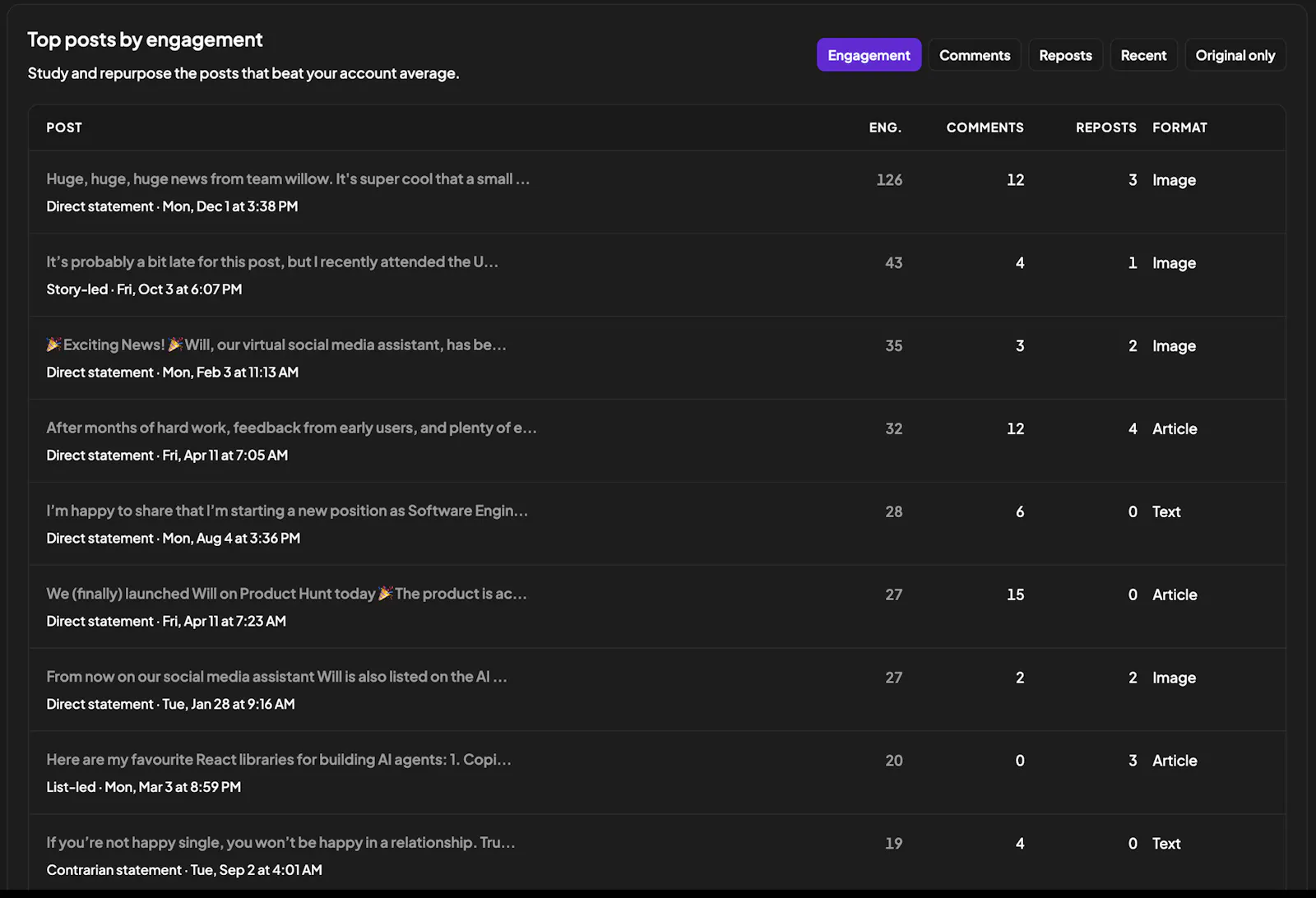Click engagement value 126 in first row
Screen dimensions: 1316x898
pyautogui.click(x=889, y=180)
